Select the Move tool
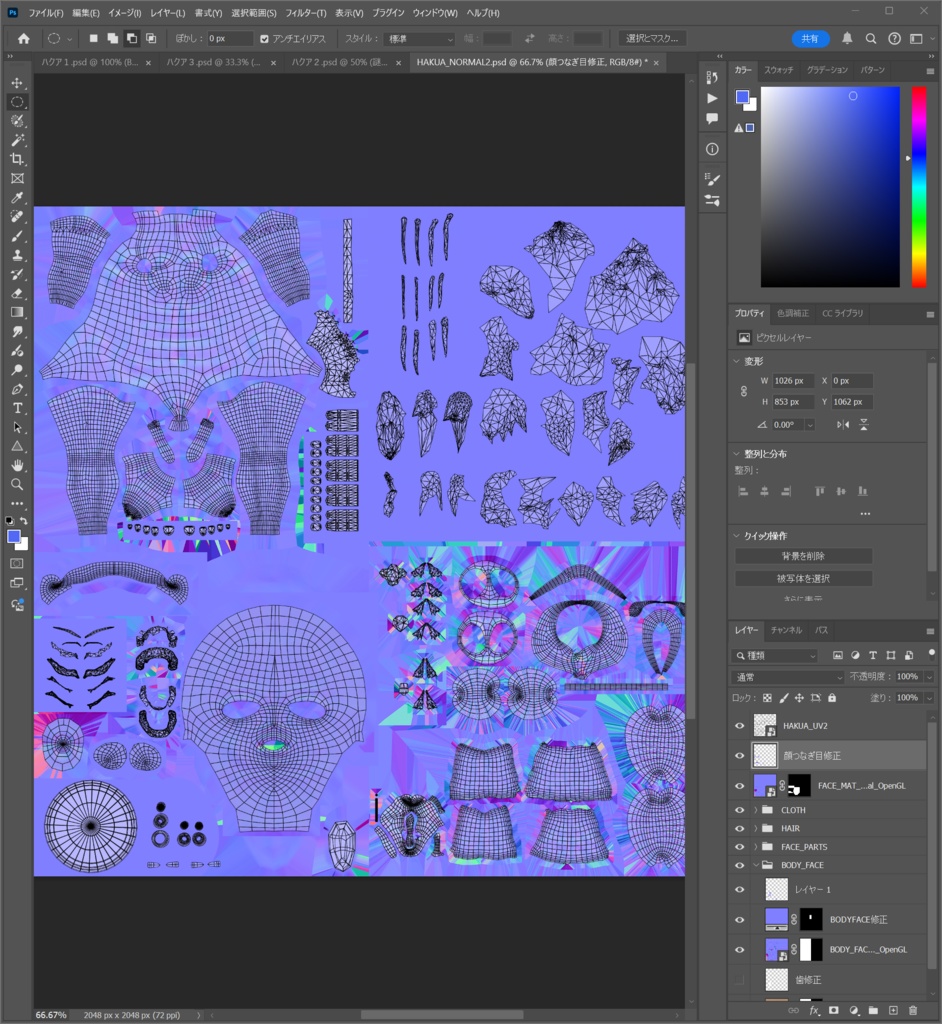Screen dimensions: 942x1024 (x=16, y=83)
